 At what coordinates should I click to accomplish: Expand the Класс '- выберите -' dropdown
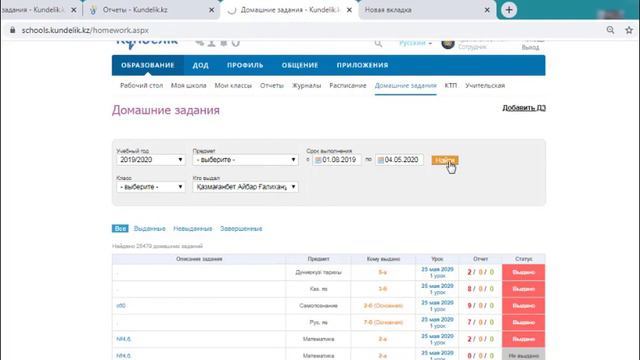[x=150, y=187]
